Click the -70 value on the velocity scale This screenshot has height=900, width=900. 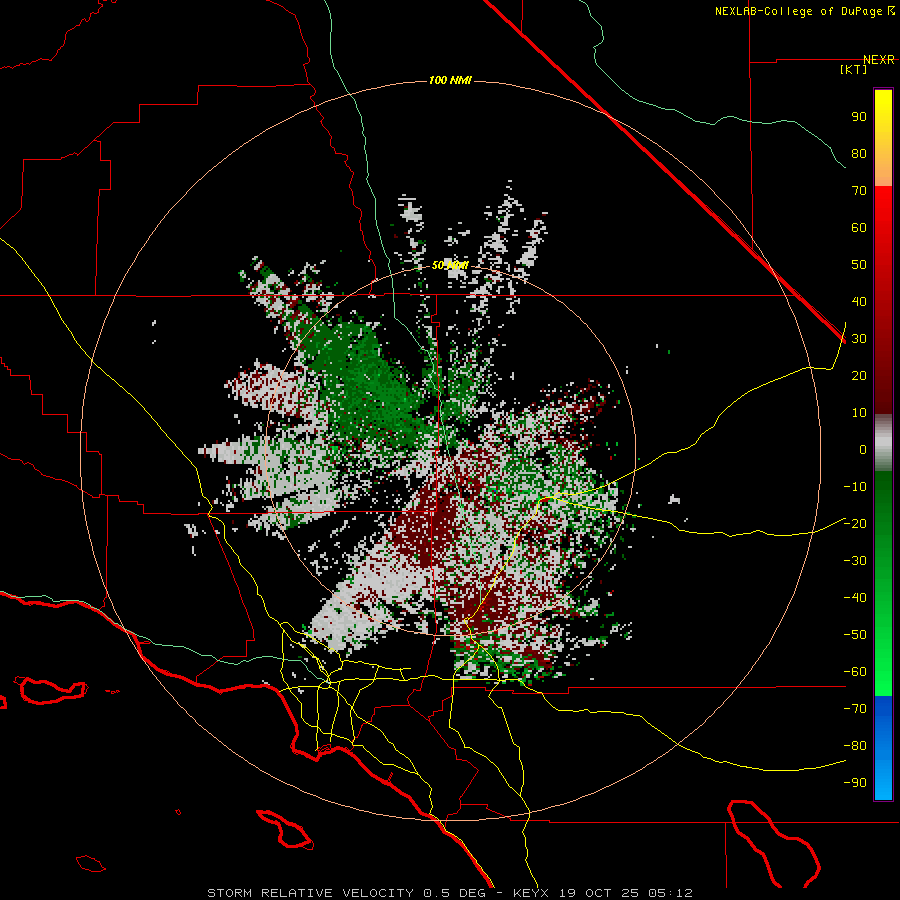tap(855, 709)
